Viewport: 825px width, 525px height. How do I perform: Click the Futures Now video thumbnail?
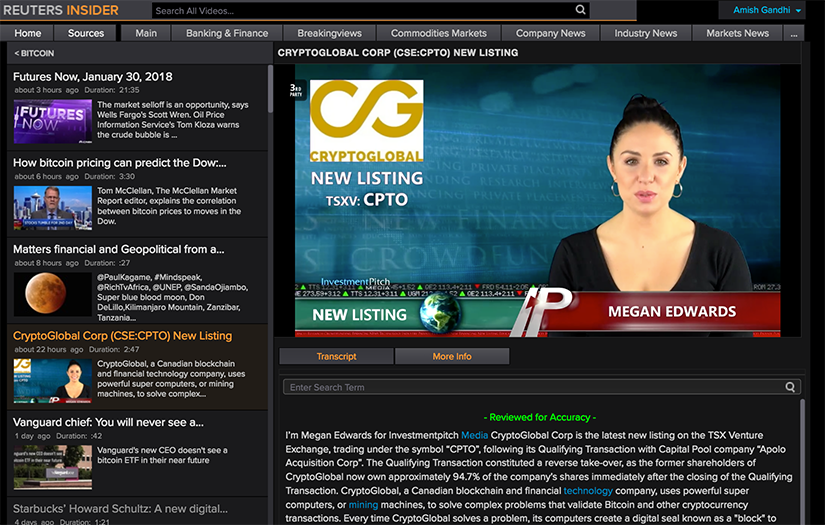53,122
